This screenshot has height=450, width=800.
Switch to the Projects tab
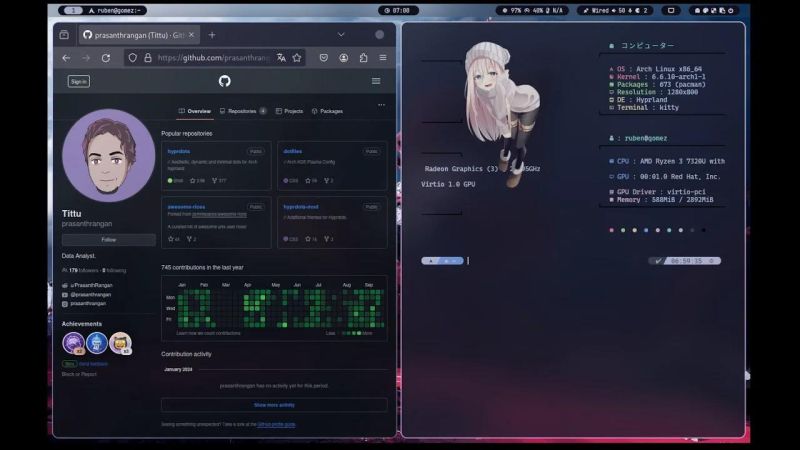(x=289, y=111)
